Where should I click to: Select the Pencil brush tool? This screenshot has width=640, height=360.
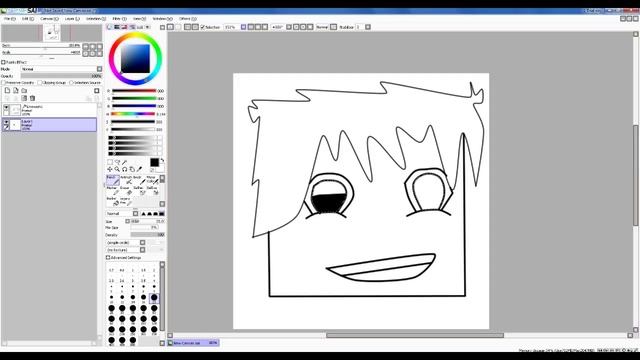[x=113, y=180]
